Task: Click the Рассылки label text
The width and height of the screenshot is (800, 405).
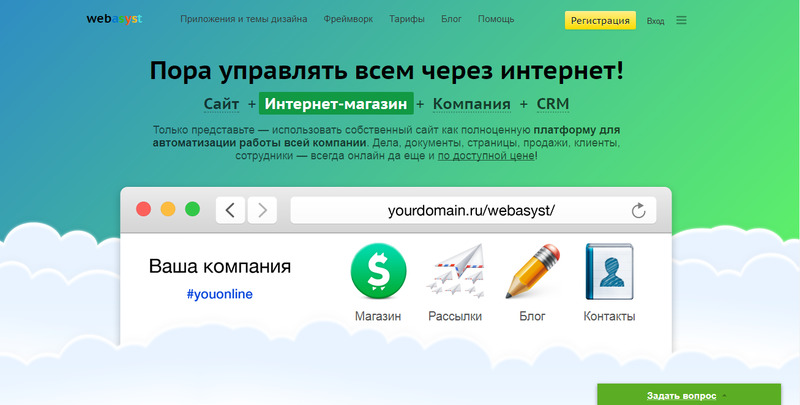Action: coord(455,316)
